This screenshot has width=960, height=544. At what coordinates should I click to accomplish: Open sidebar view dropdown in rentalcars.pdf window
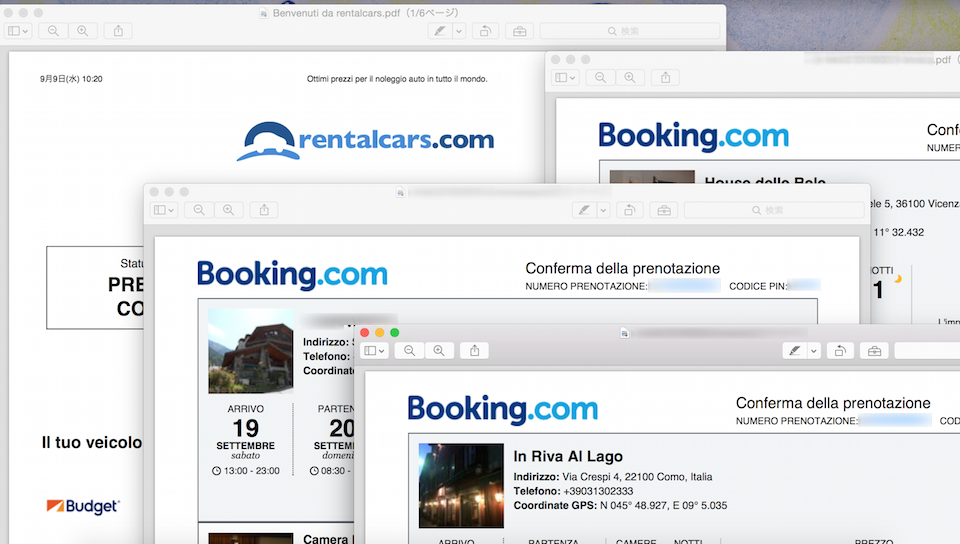point(19,31)
